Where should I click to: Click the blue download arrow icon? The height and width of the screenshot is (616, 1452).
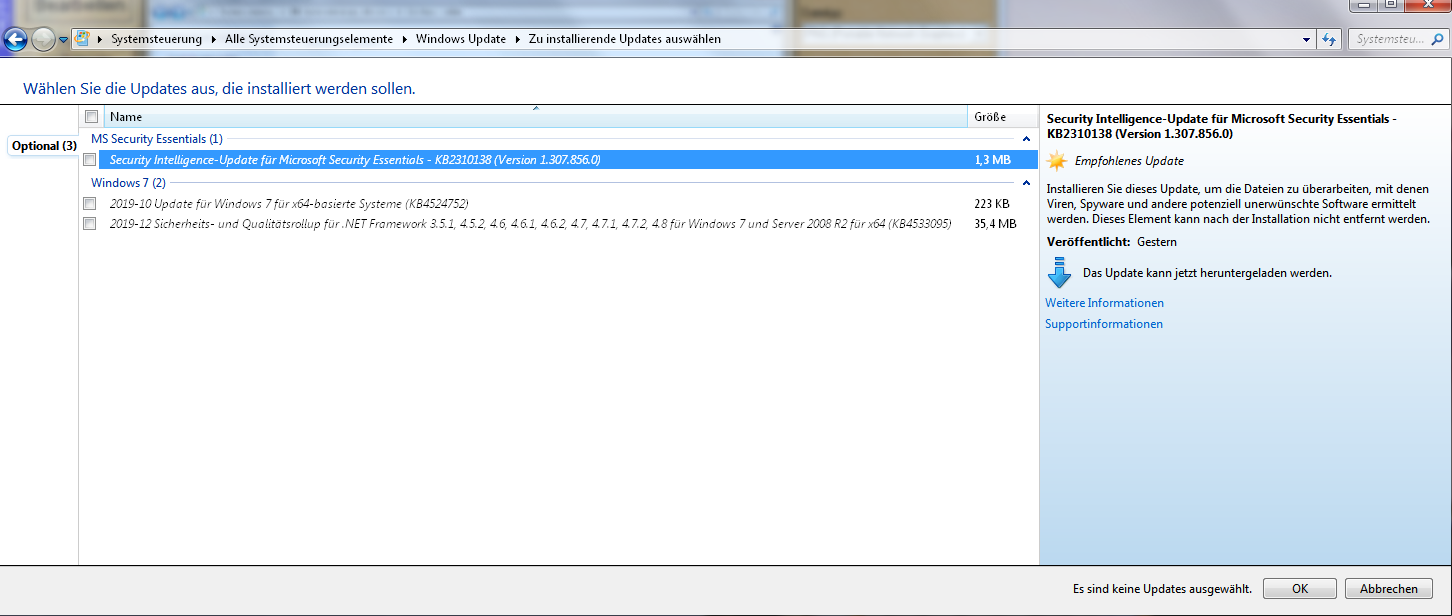click(1059, 272)
